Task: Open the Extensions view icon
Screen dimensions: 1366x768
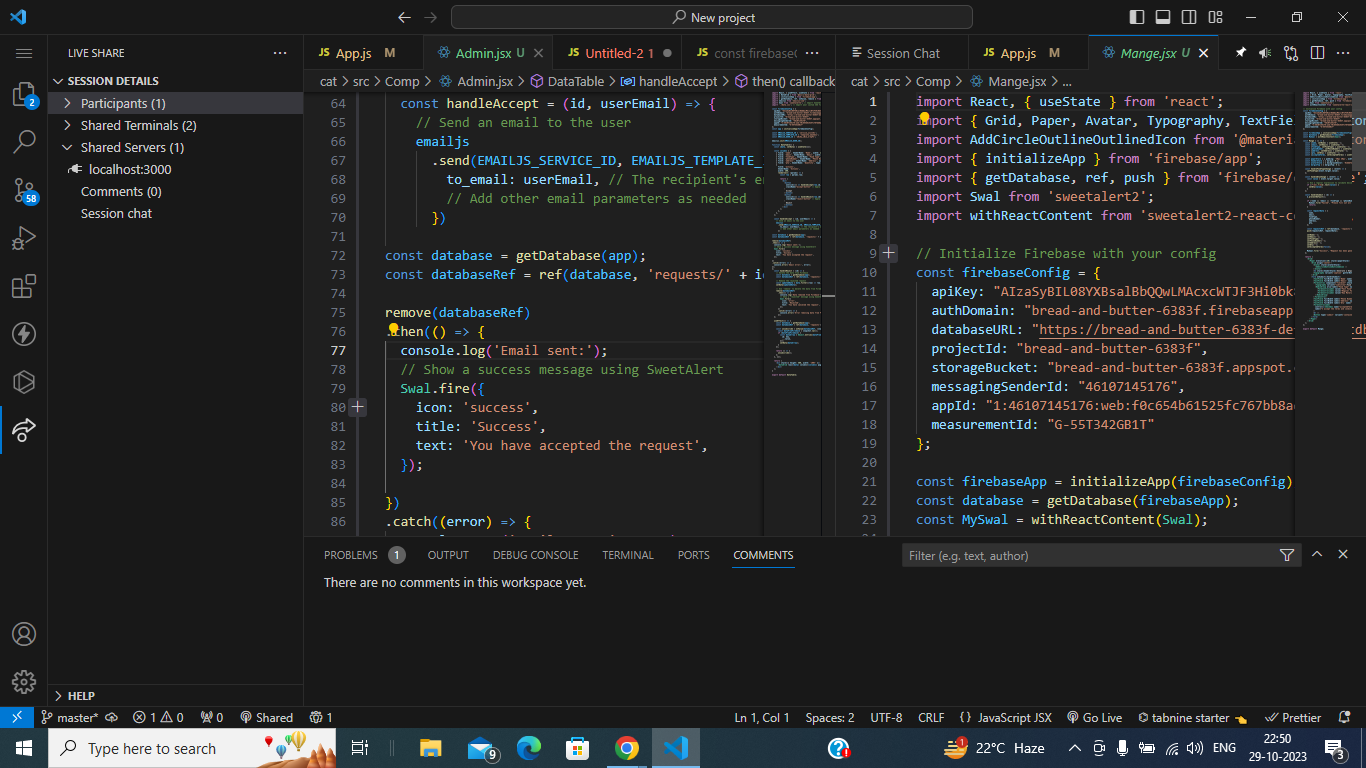Action: [x=24, y=287]
